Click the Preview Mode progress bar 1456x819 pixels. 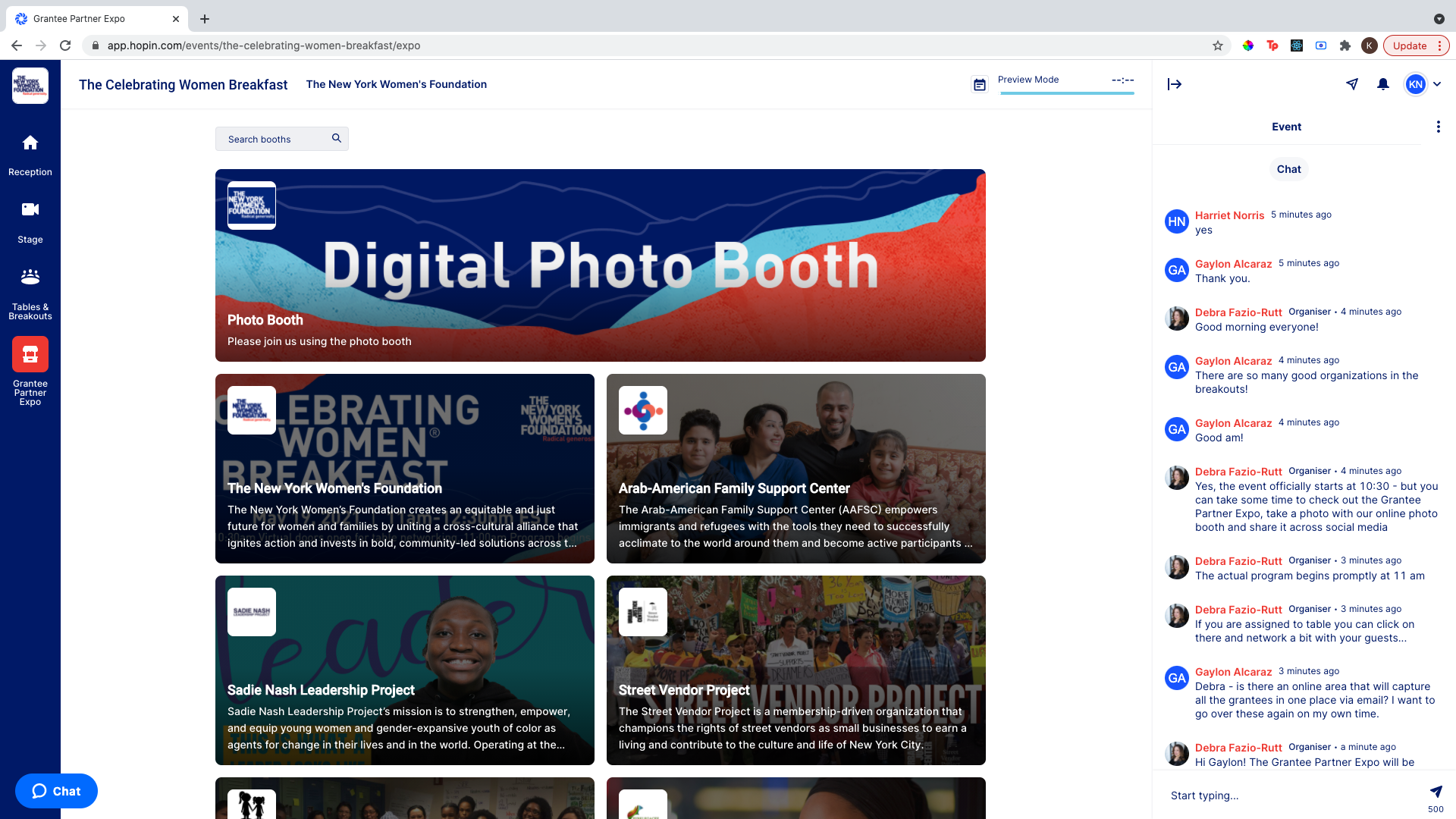click(1067, 93)
